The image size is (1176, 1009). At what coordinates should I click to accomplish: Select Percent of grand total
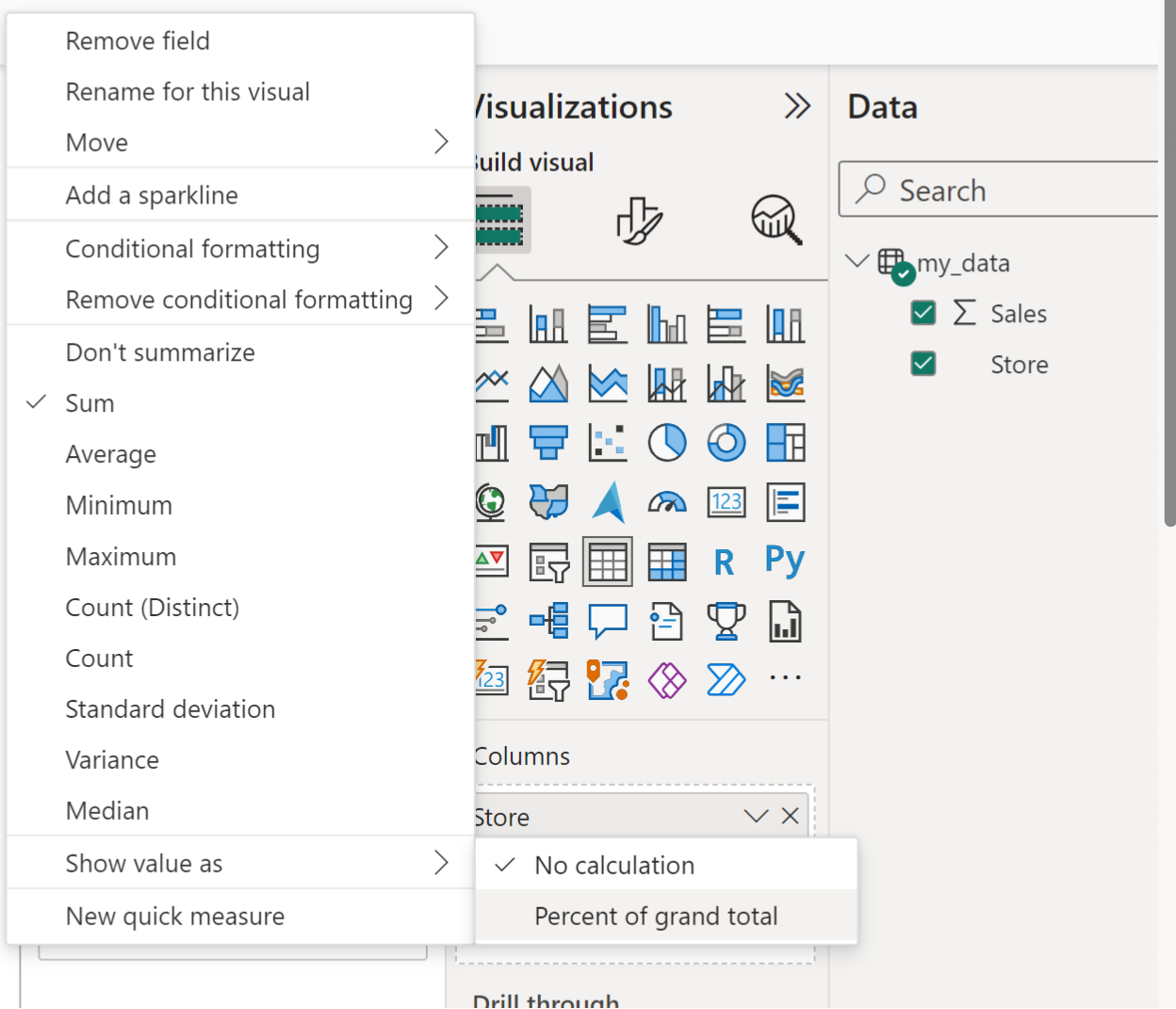(x=656, y=916)
